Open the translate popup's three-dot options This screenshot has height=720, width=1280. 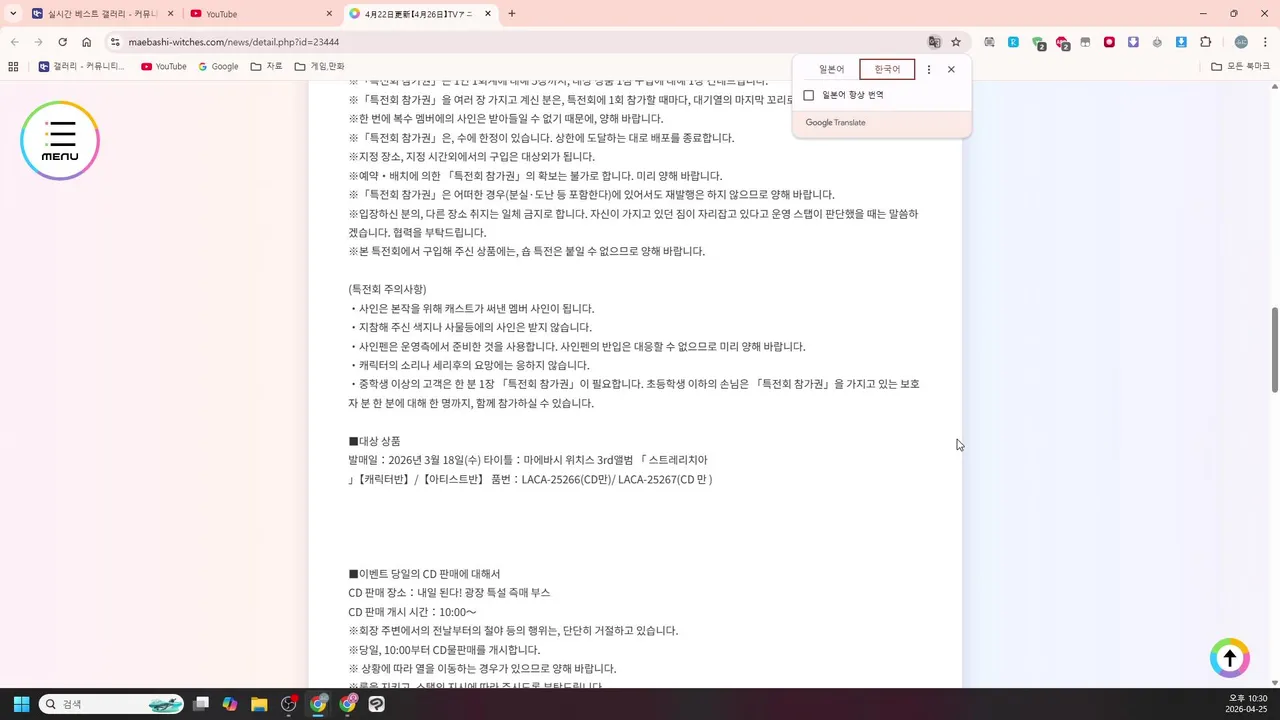click(929, 69)
